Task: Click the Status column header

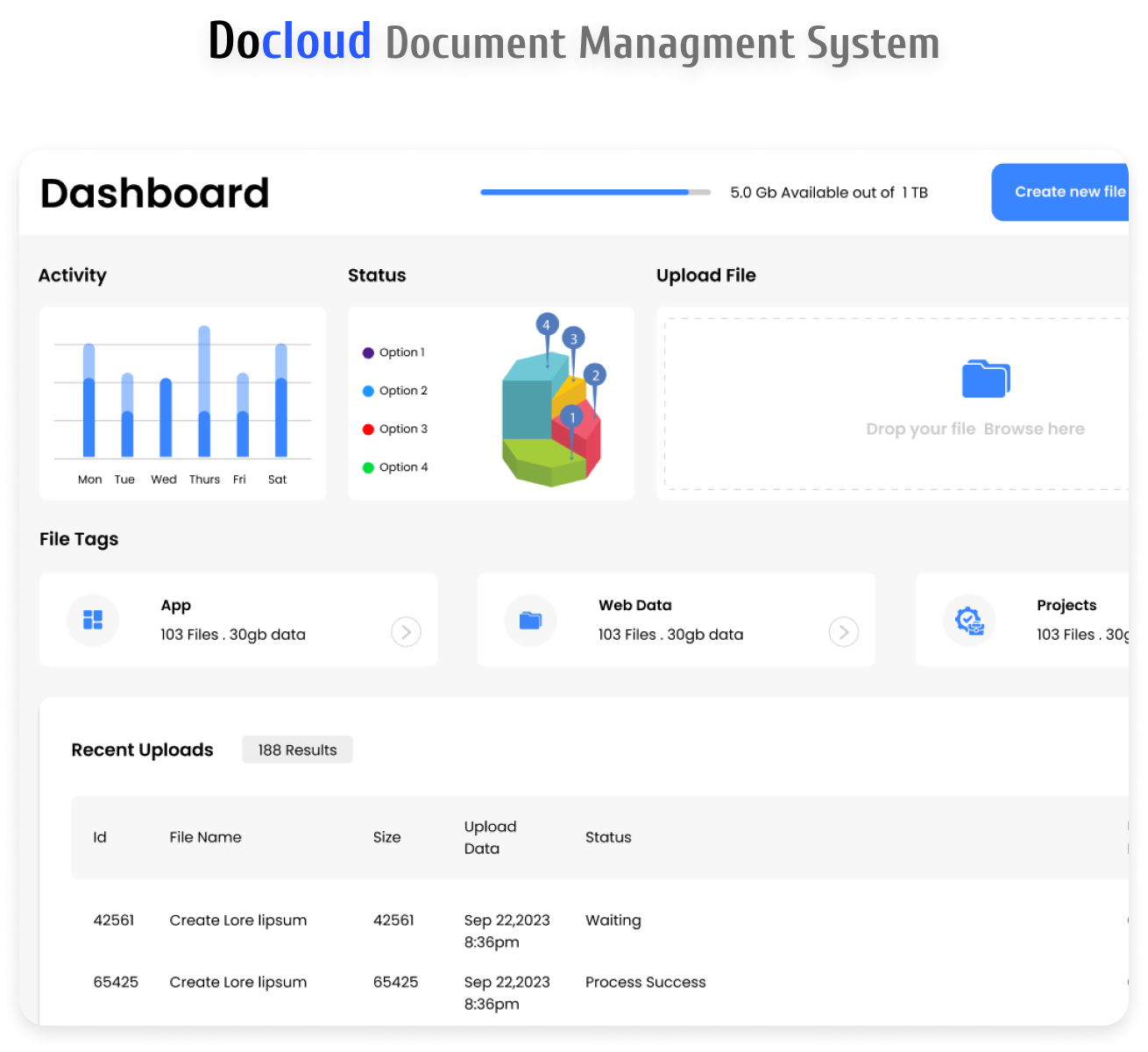Action: pos(608,837)
